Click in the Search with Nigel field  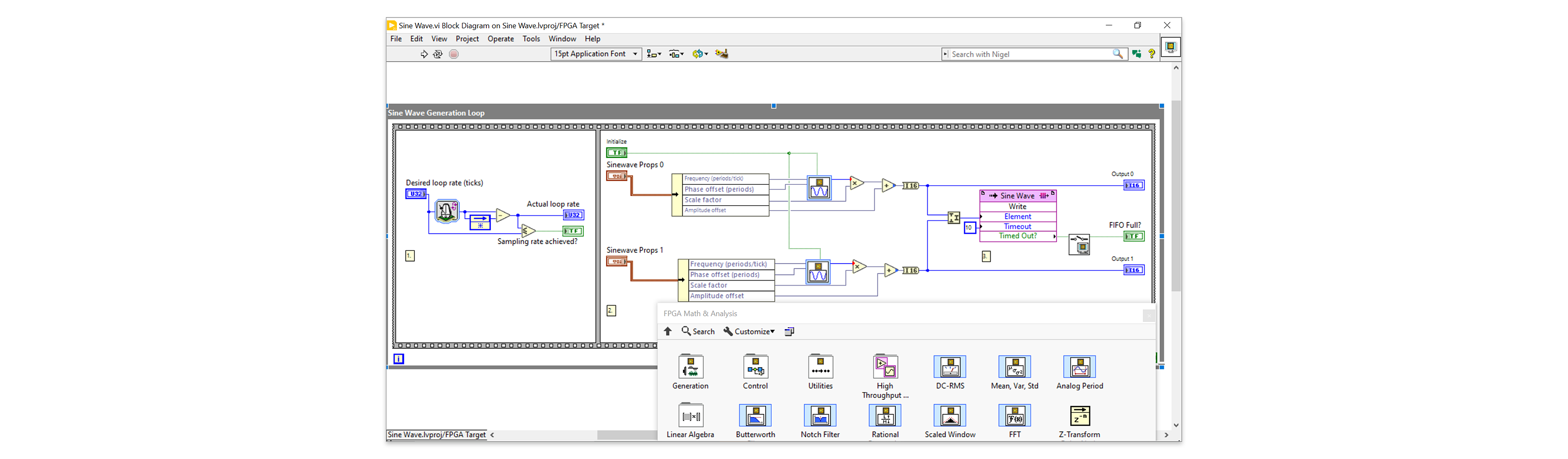[1030, 54]
